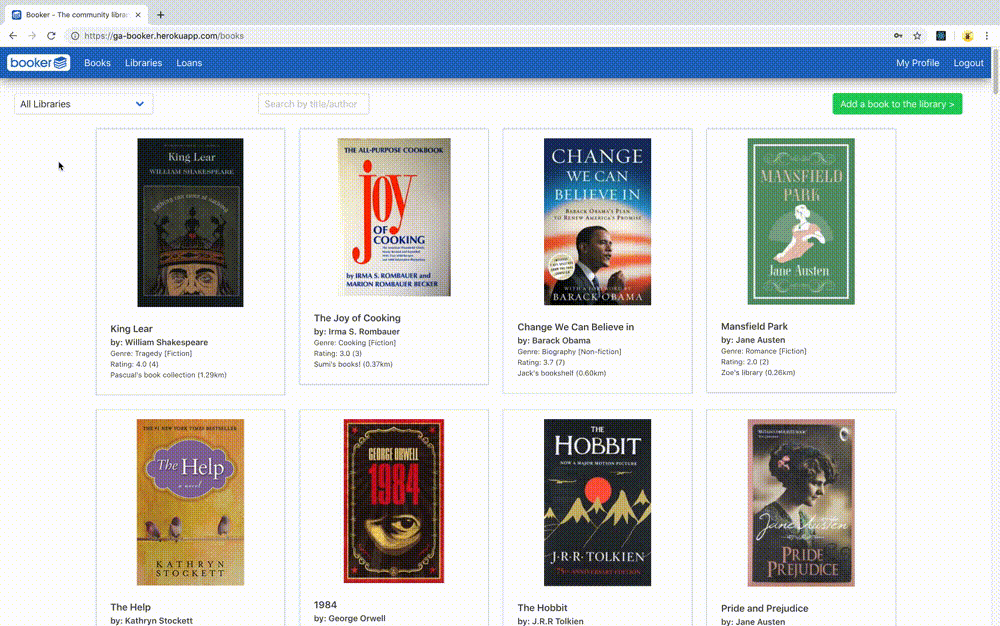This screenshot has width=1000, height=626.
Task: Click 'Genre: Tragedy [Fiction]' text
Action: coord(151,353)
